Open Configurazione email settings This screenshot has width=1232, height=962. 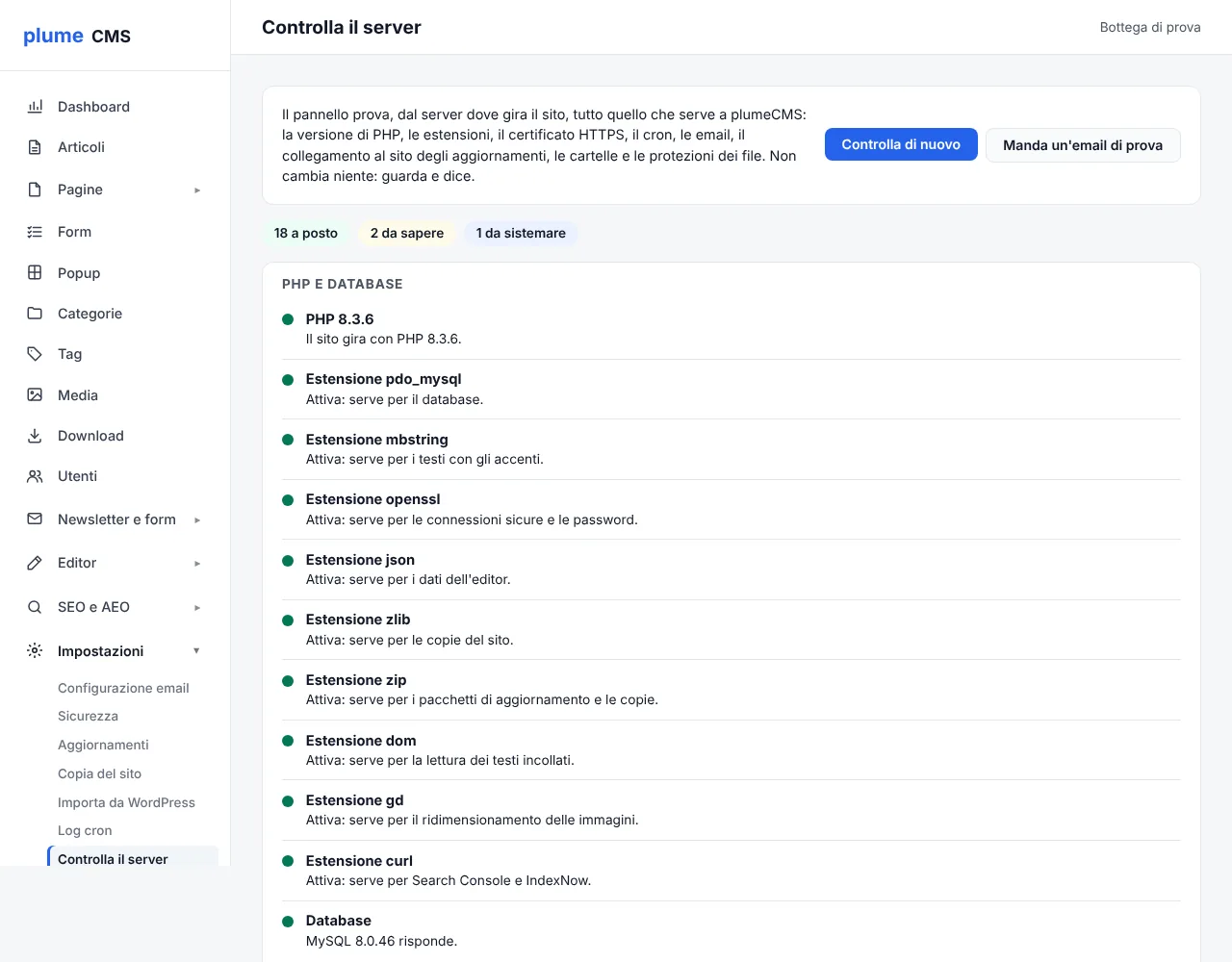coord(123,688)
